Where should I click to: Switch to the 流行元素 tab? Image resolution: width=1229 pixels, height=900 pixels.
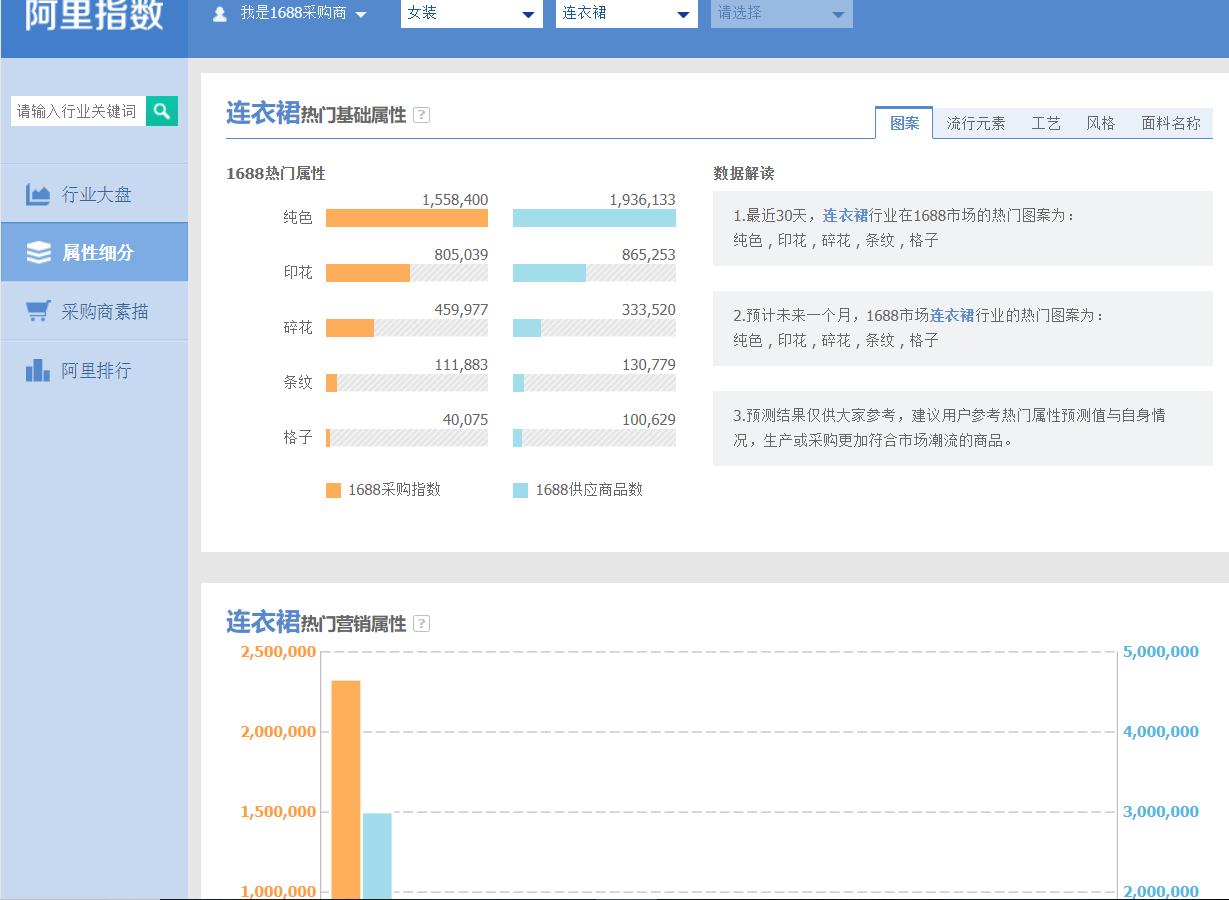(x=975, y=123)
